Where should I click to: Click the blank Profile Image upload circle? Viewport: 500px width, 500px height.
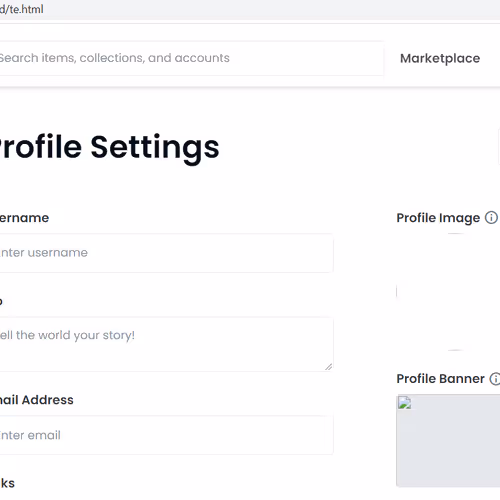coord(455,292)
